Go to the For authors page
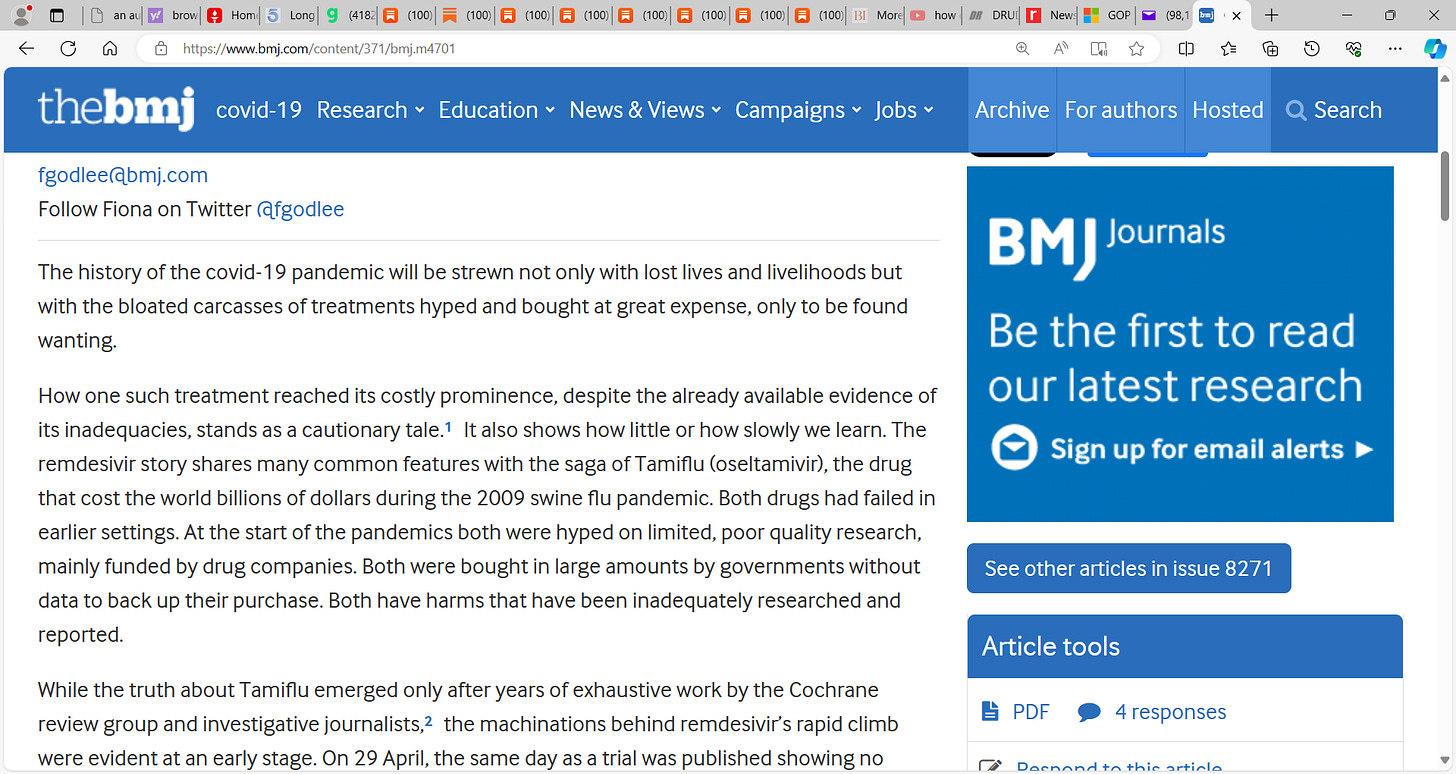Screen dimensions: 1456x774 click(x=1121, y=110)
